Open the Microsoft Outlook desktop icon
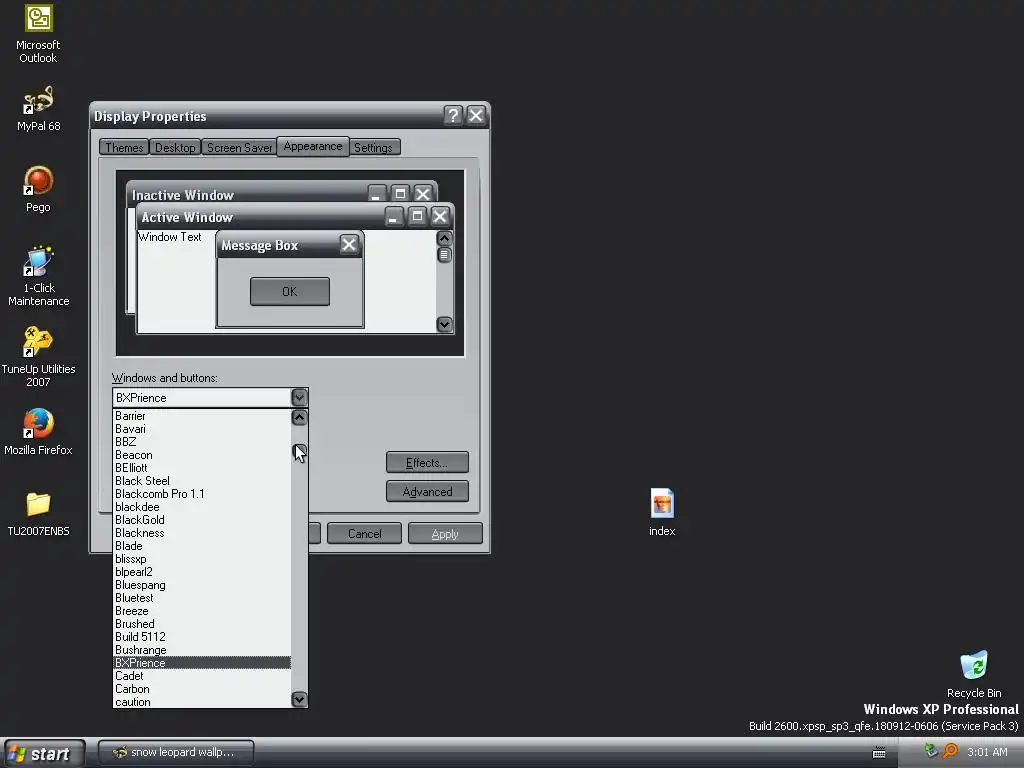The width and height of the screenshot is (1024, 768). coord(38,34)
